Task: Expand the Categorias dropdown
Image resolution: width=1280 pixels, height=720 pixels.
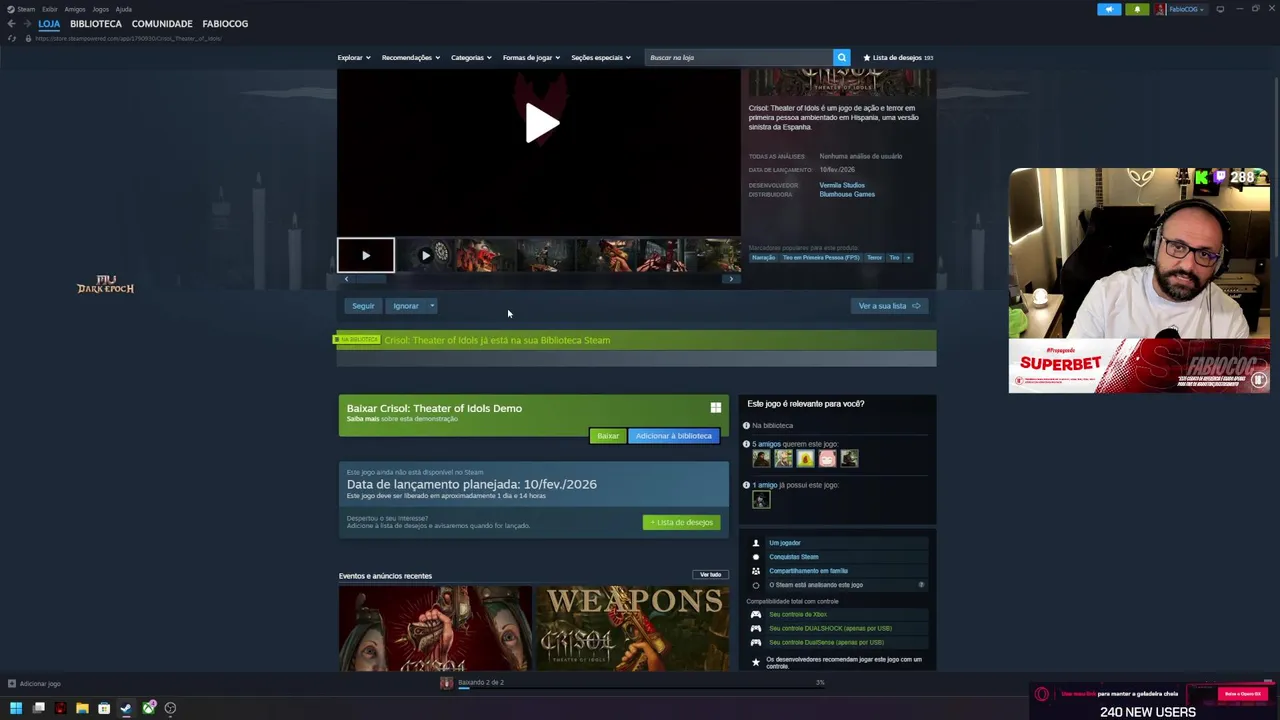Action: click(x=471, y=57)
